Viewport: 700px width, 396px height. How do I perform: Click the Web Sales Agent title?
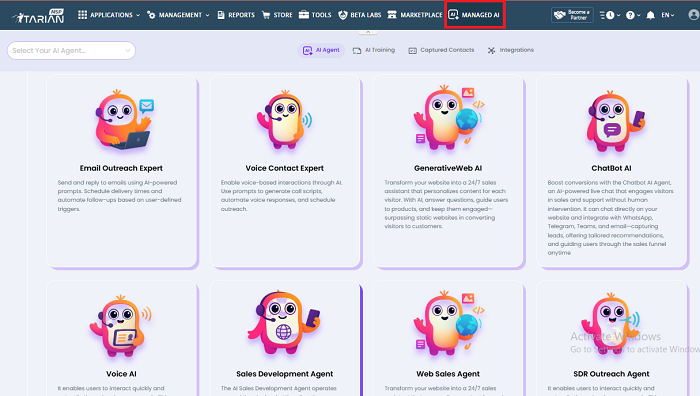point(448,374)
